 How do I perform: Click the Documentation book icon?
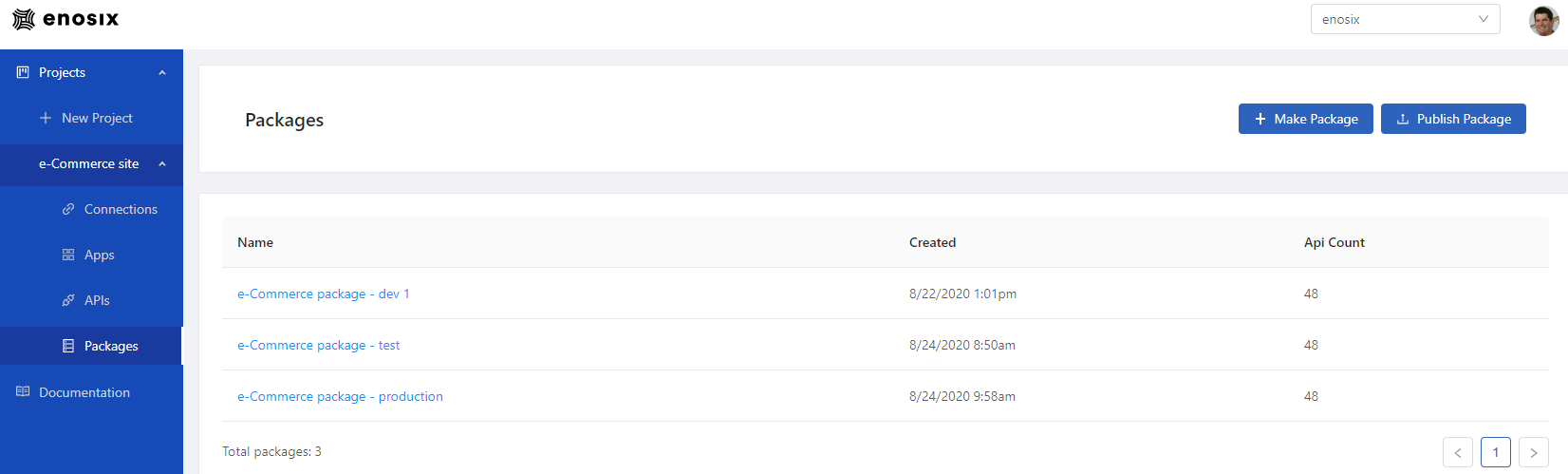23,391
